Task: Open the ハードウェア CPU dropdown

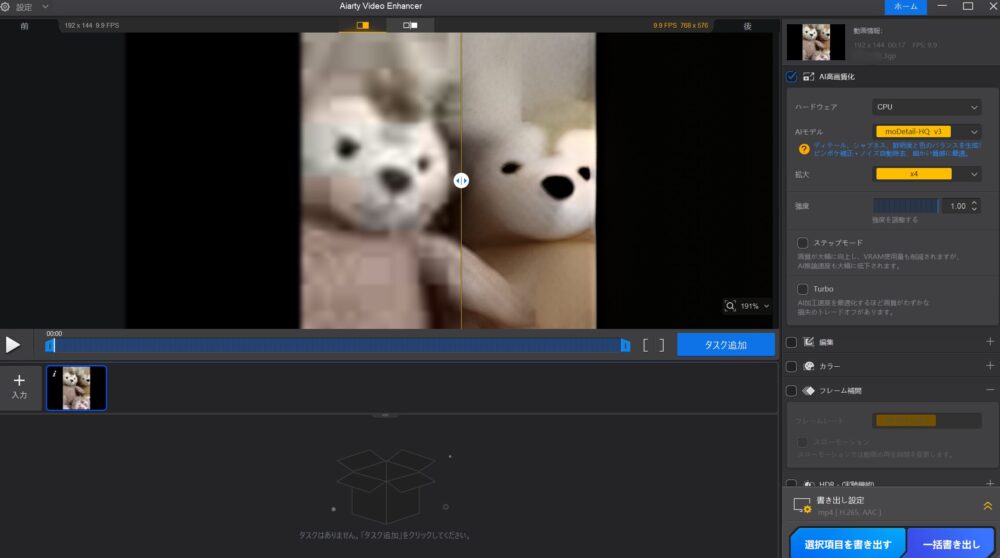Action: pos(927,107)
